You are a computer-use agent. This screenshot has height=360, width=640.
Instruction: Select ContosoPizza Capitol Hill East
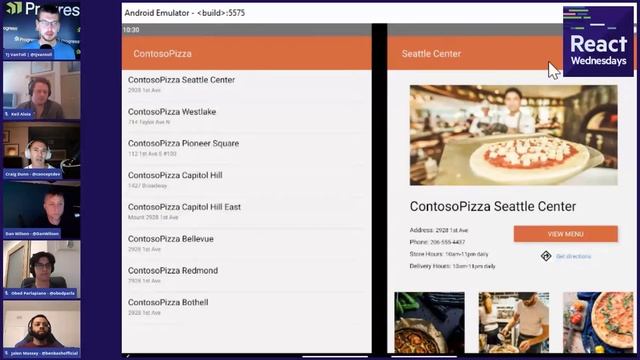coord(247,212)
